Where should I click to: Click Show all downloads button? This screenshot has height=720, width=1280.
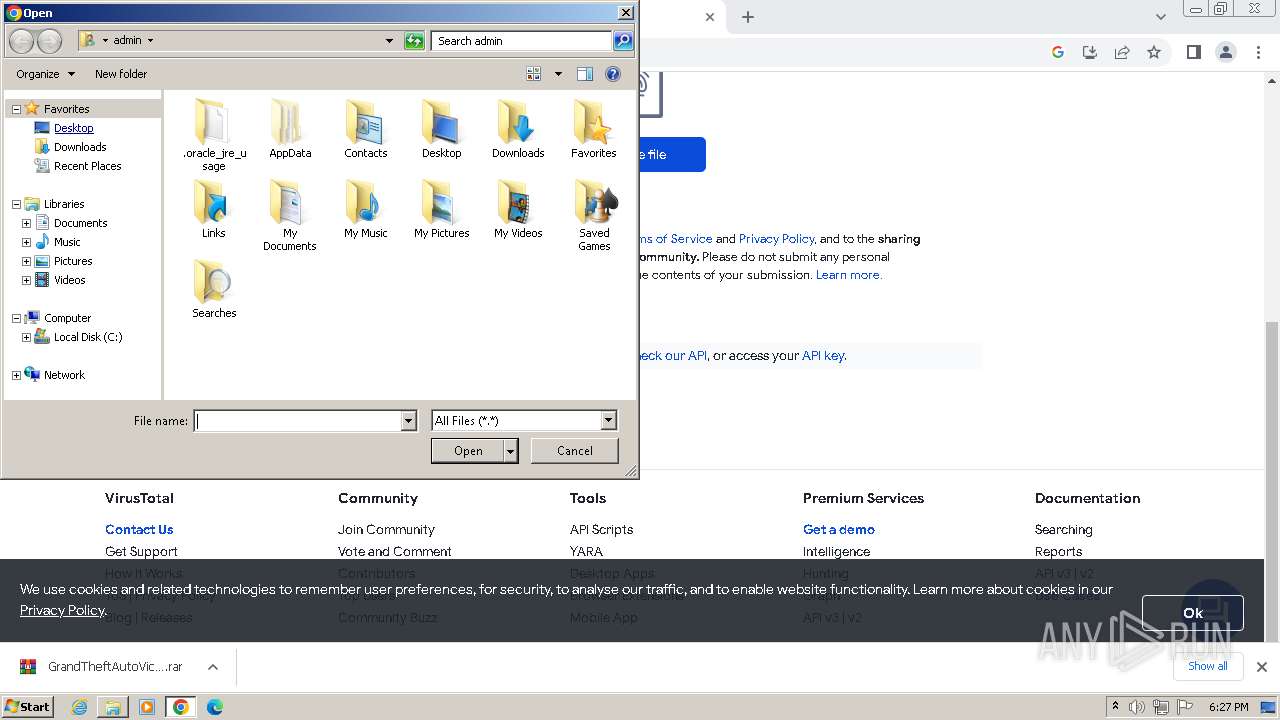(1208, 666)
